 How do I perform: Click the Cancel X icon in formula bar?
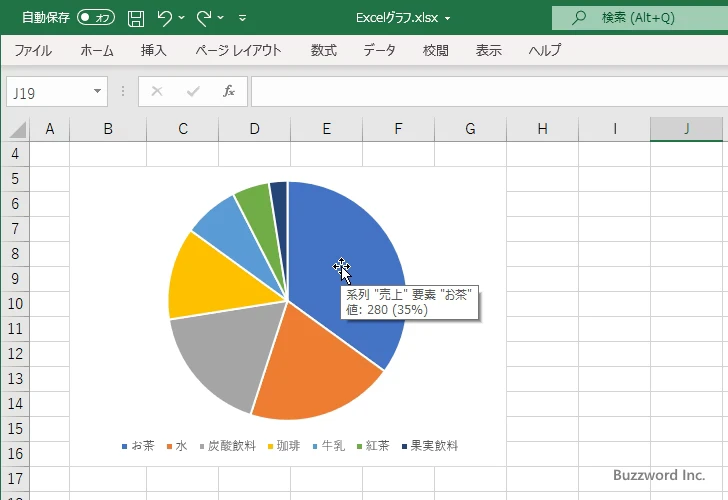pyautogui.click(x=157, y=91)
